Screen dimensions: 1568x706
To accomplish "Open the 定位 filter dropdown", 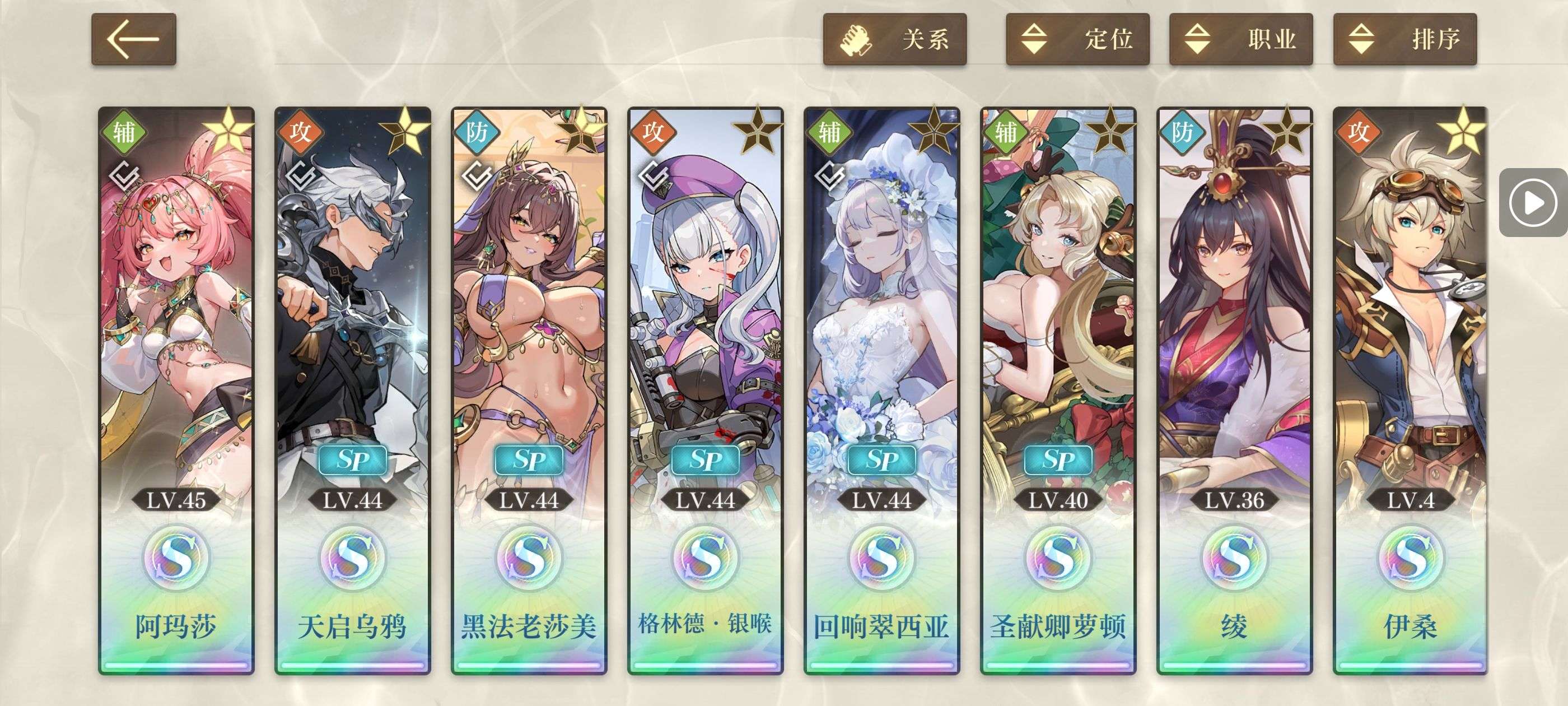I will click(x=1077, y=39).
